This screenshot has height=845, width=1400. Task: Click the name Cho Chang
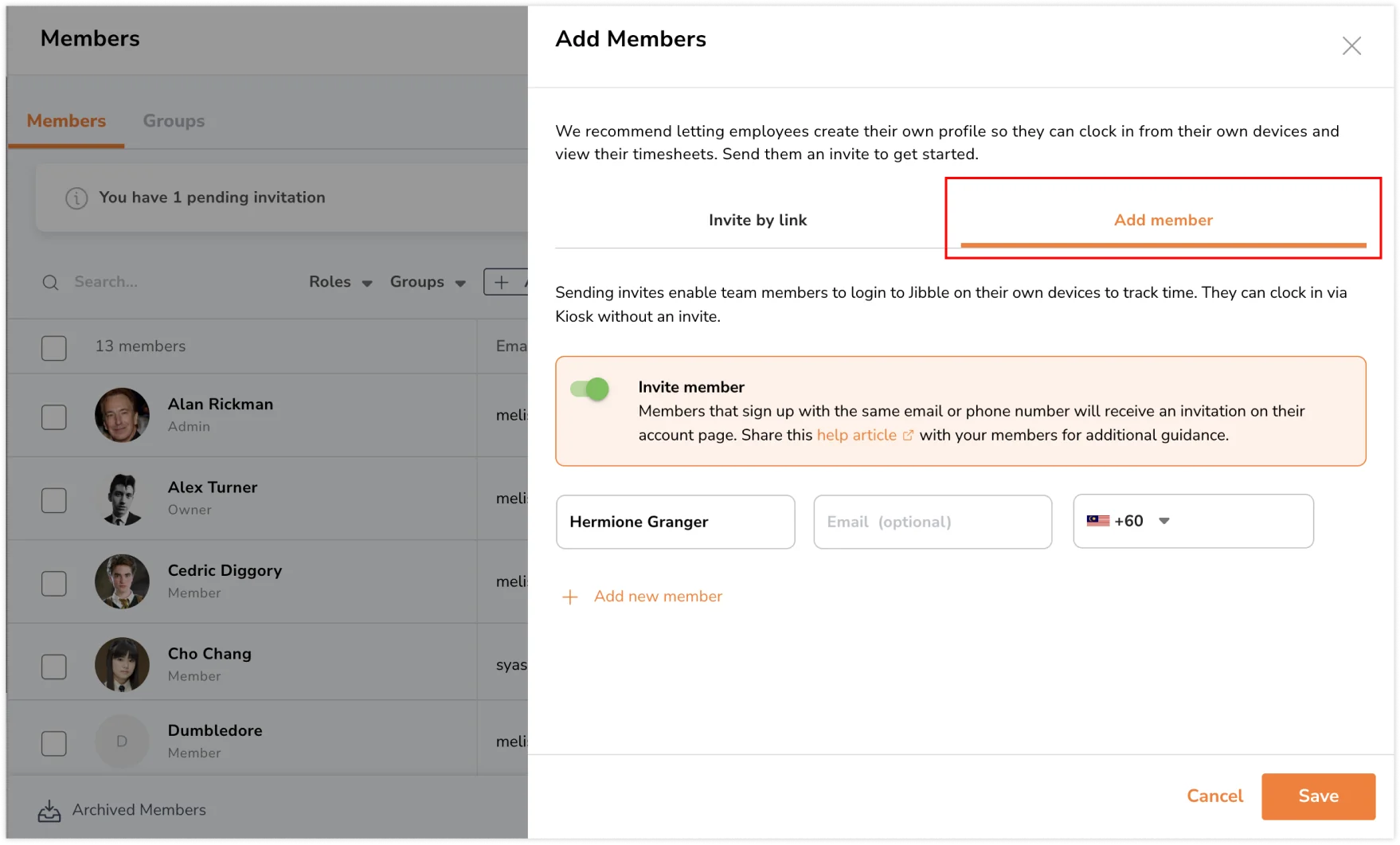[x=209, y=654]
